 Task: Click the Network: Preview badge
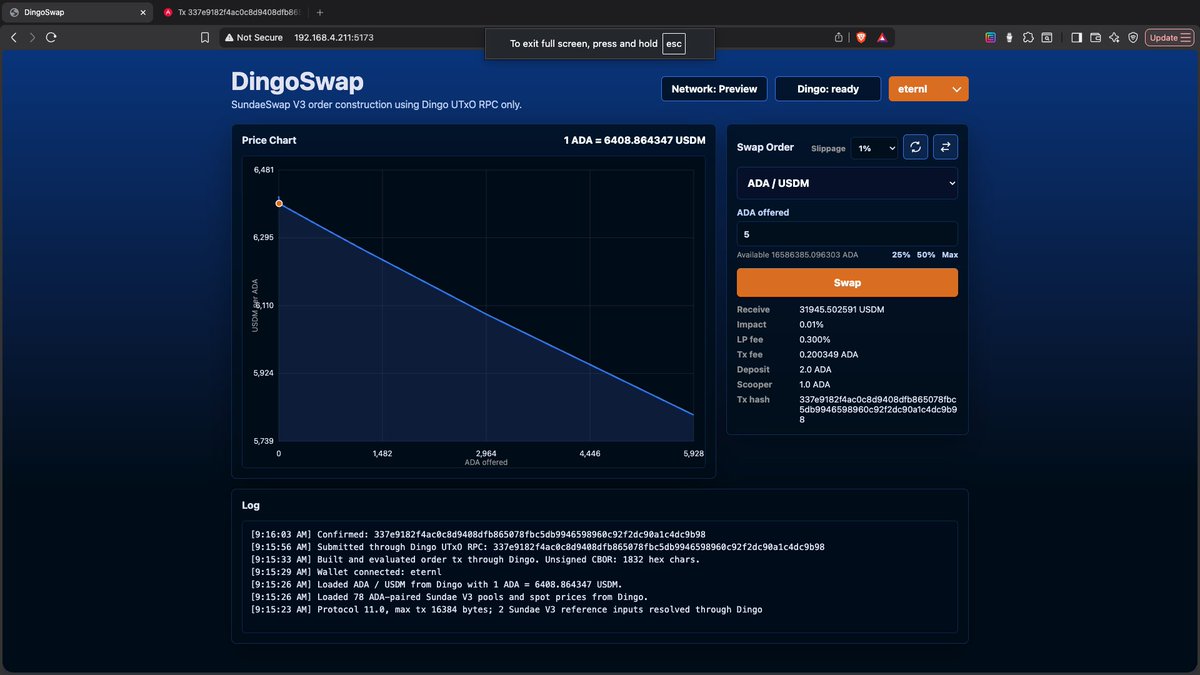click(x=714, y=89)
